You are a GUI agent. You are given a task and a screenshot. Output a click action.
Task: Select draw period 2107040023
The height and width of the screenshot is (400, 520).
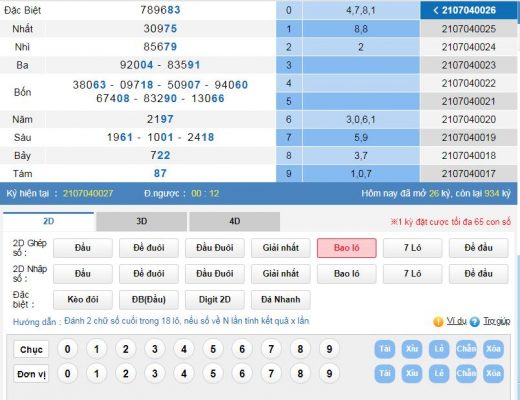tap(468, 65)
